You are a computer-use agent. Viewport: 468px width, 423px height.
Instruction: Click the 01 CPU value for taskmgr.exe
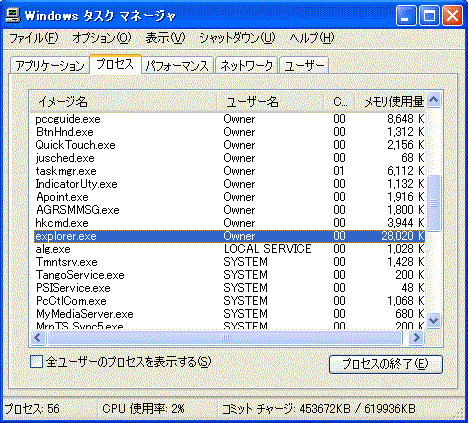[339, 171]
